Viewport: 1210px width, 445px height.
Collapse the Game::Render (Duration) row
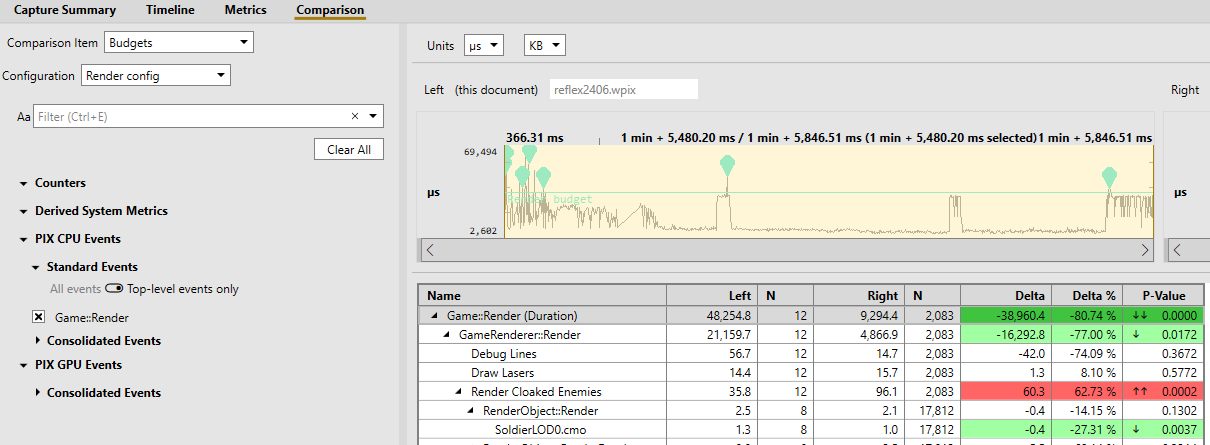[436, 316]
